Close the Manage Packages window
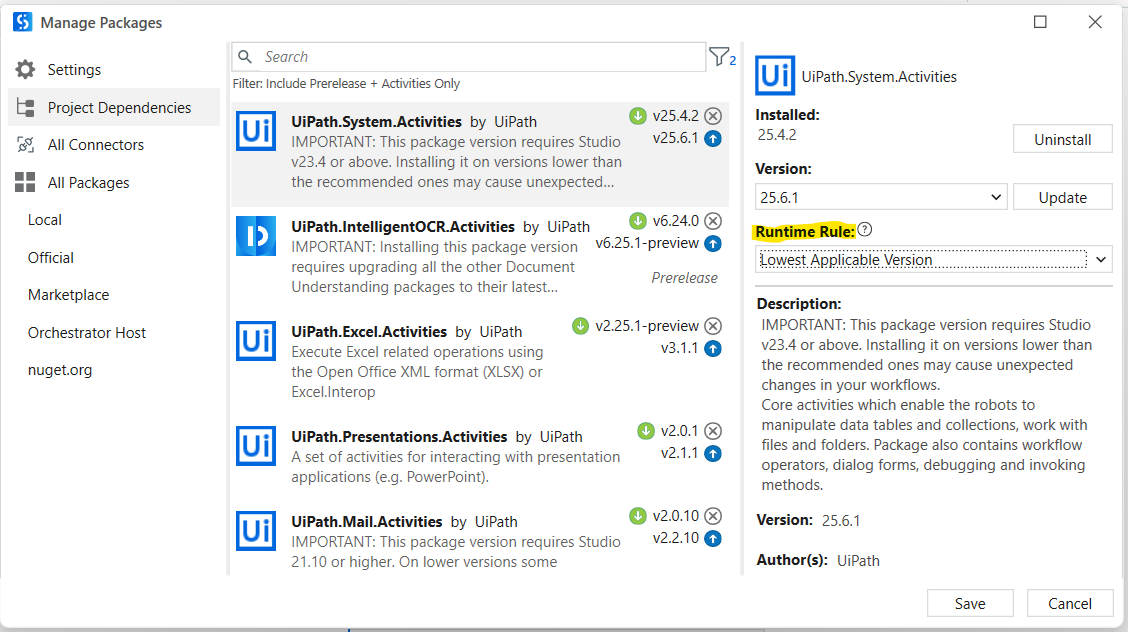This screenshot has height=632, width=1128. [1095, 22]
